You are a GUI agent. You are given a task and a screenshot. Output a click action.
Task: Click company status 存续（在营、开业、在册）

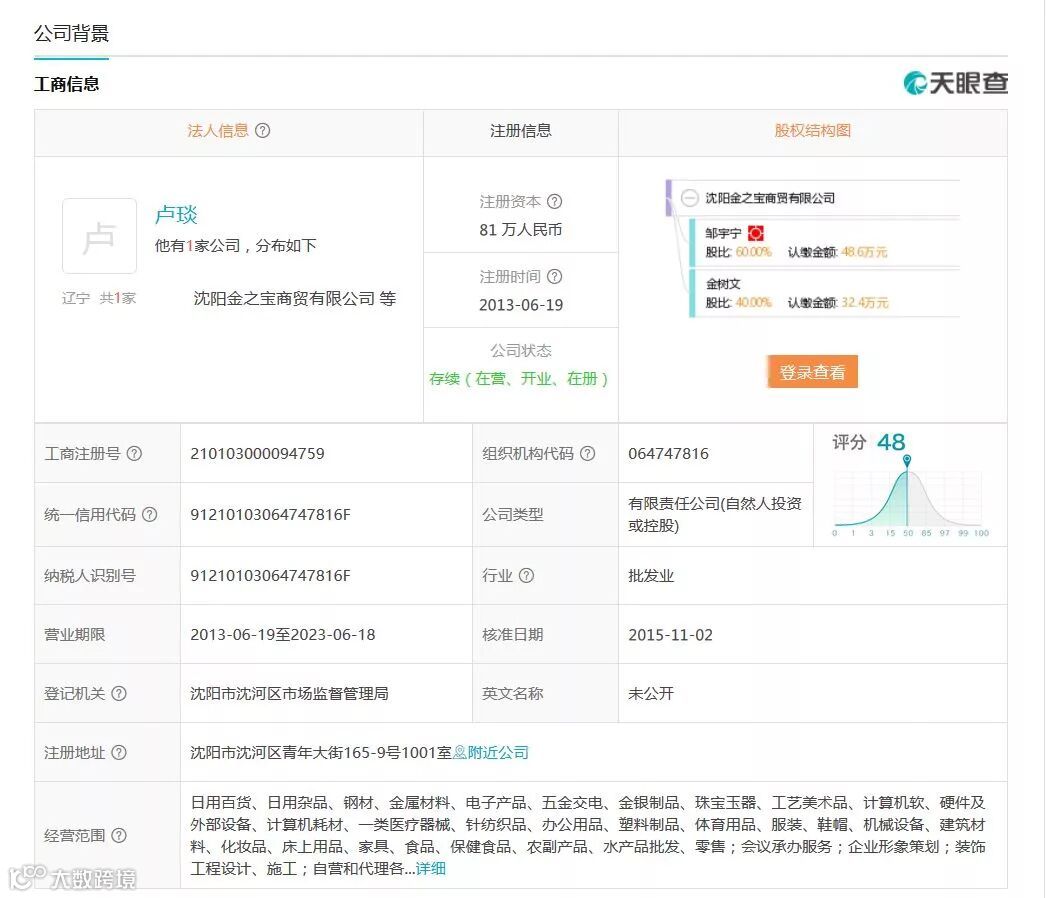[x=518, y=379]
